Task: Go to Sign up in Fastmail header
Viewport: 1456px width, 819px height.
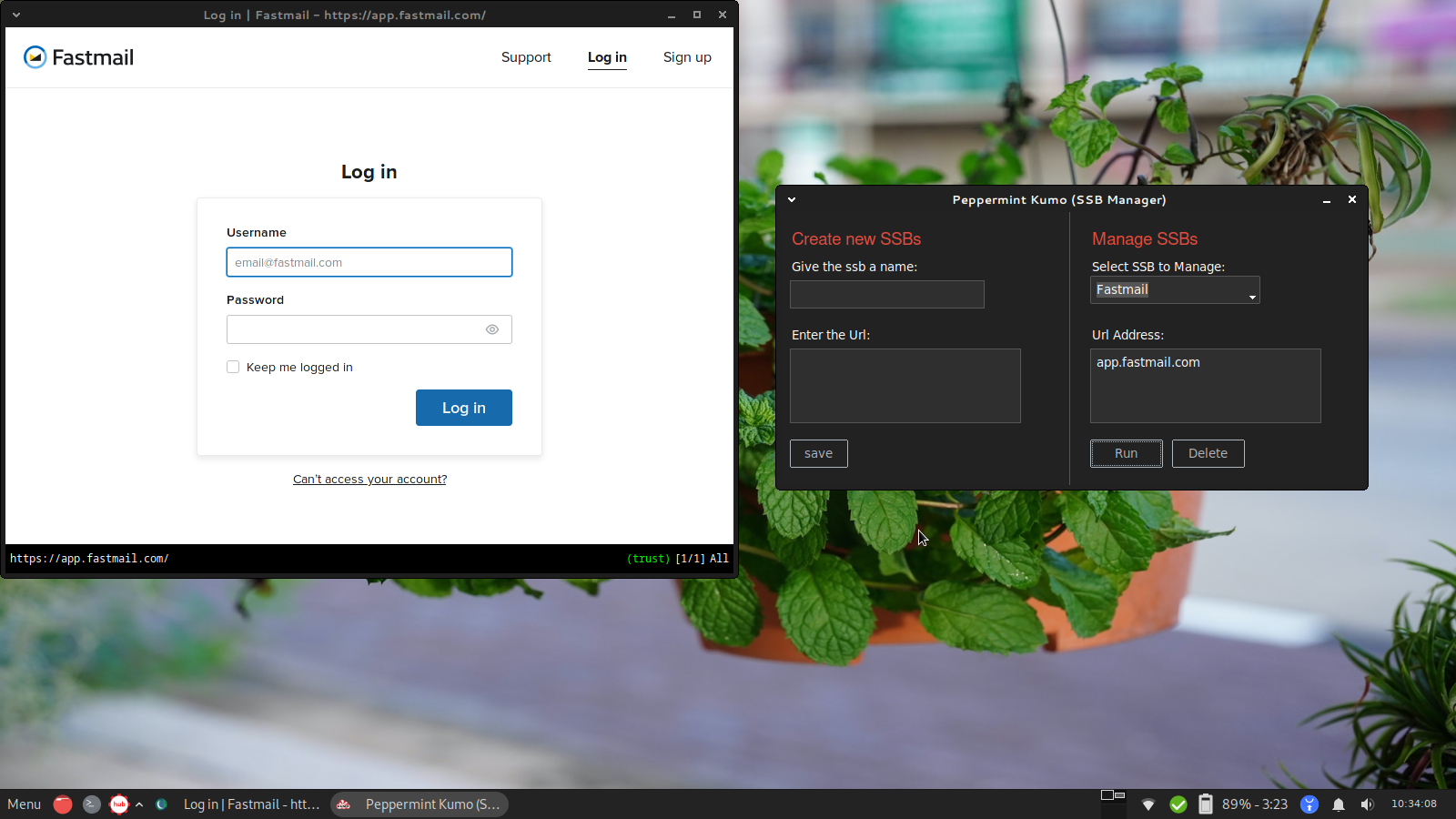Action: [687, 57]
